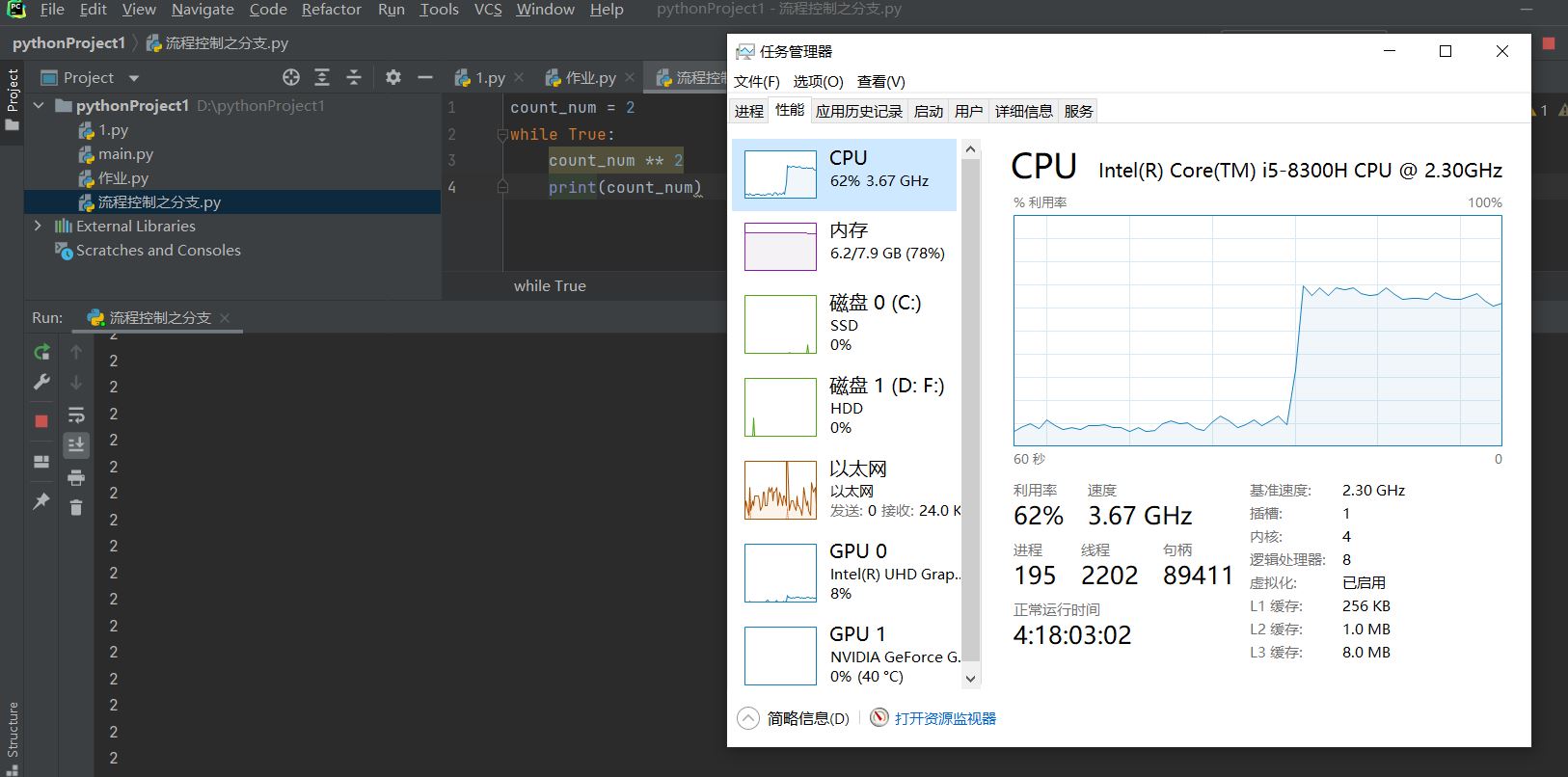Select 作业.py in Project tree

point(123,178)
